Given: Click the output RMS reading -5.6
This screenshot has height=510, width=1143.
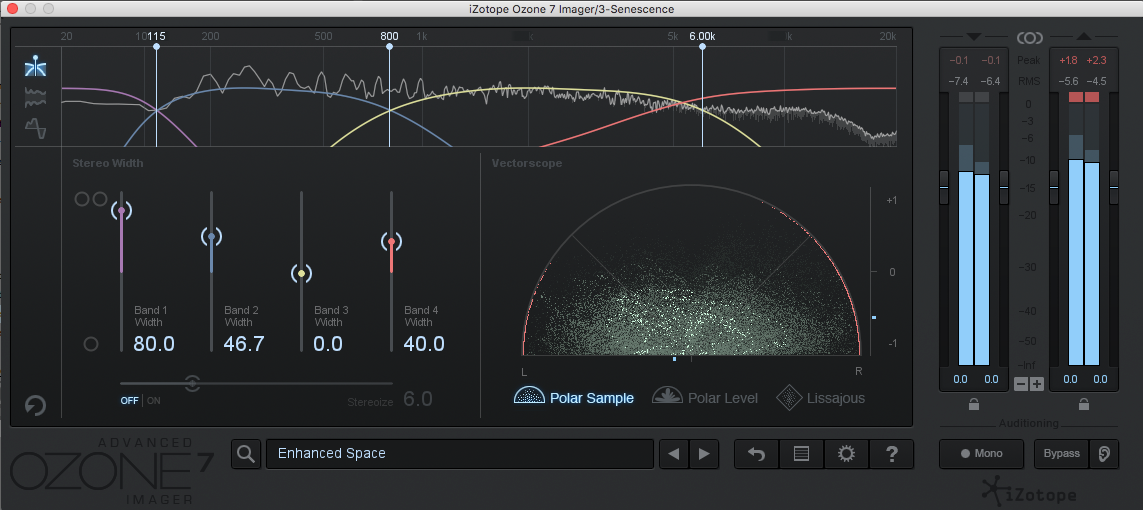Looking at the screenshot, I should 1070,82.
